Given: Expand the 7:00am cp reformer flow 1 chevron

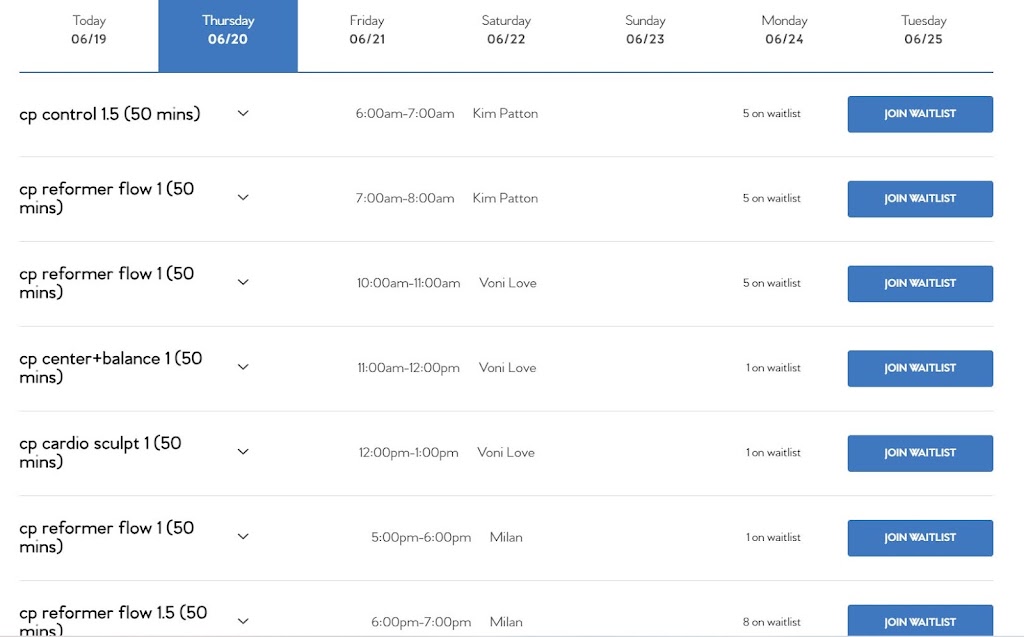Looking at the screenshot, I should click(x=243, y=198).
